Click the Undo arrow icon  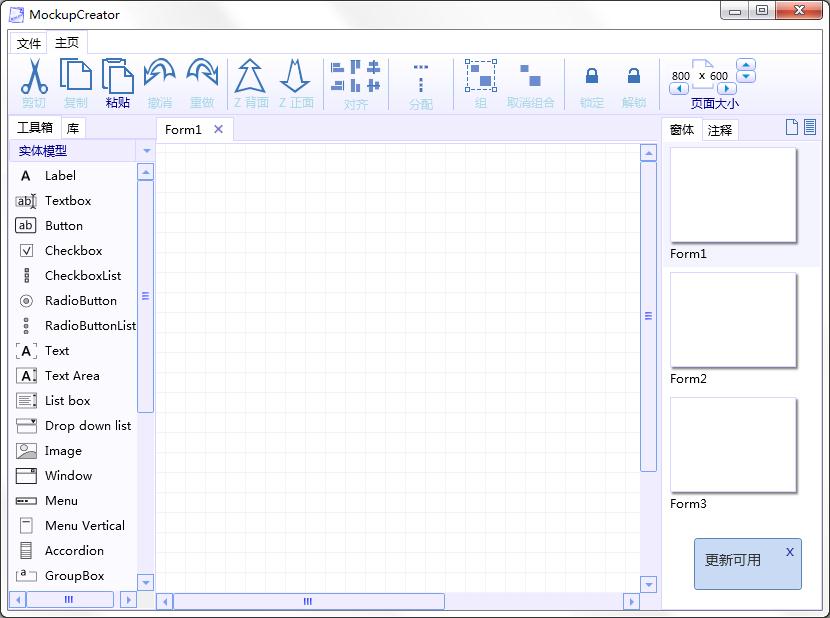coord(159,75)
